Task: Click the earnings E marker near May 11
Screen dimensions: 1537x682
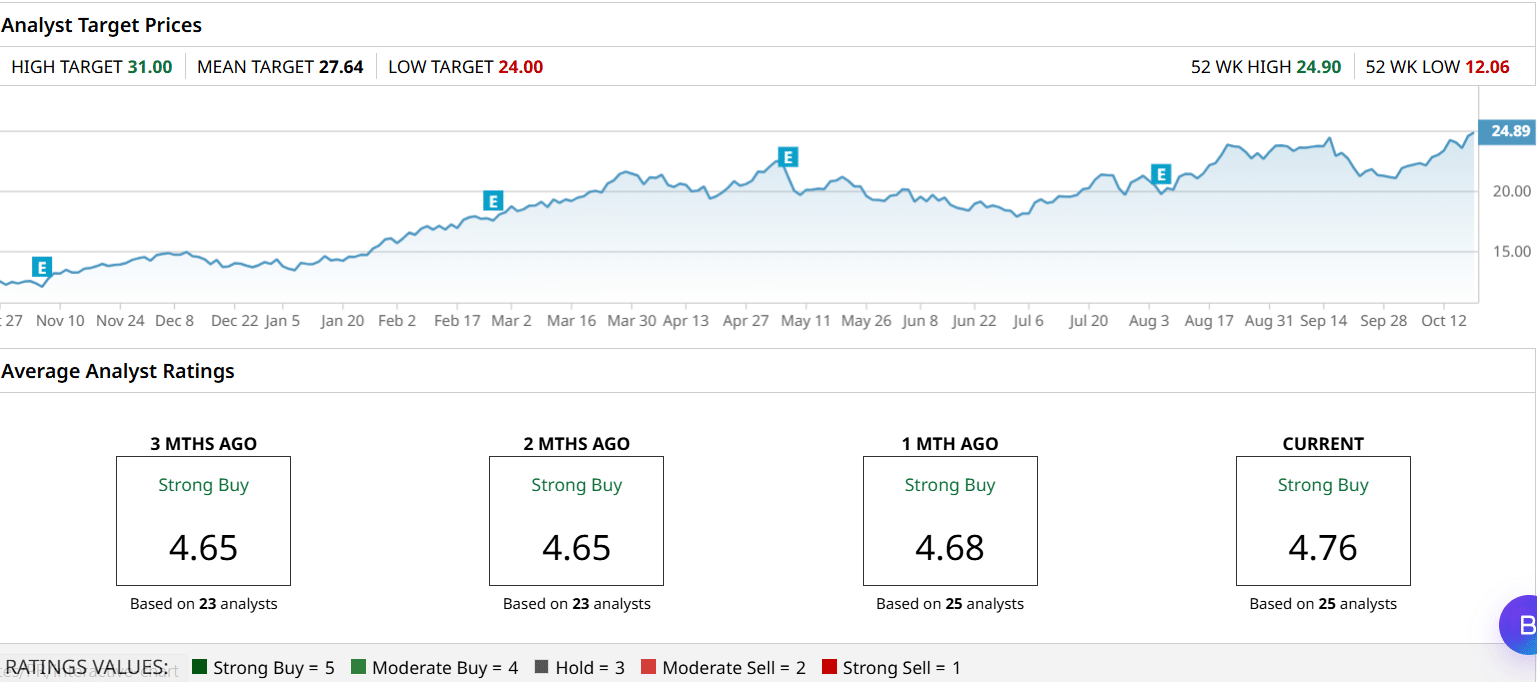Action: pos(788,157)
